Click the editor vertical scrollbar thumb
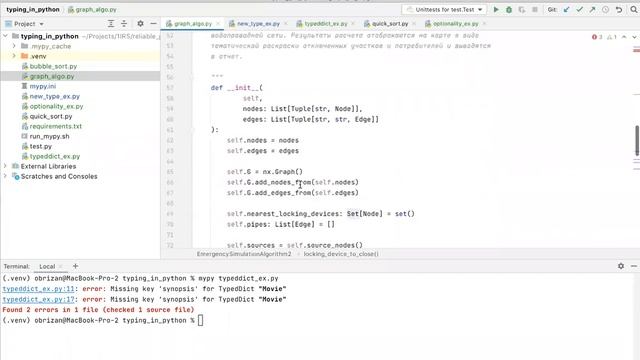640x360 pixels. [x=637, y=140]
